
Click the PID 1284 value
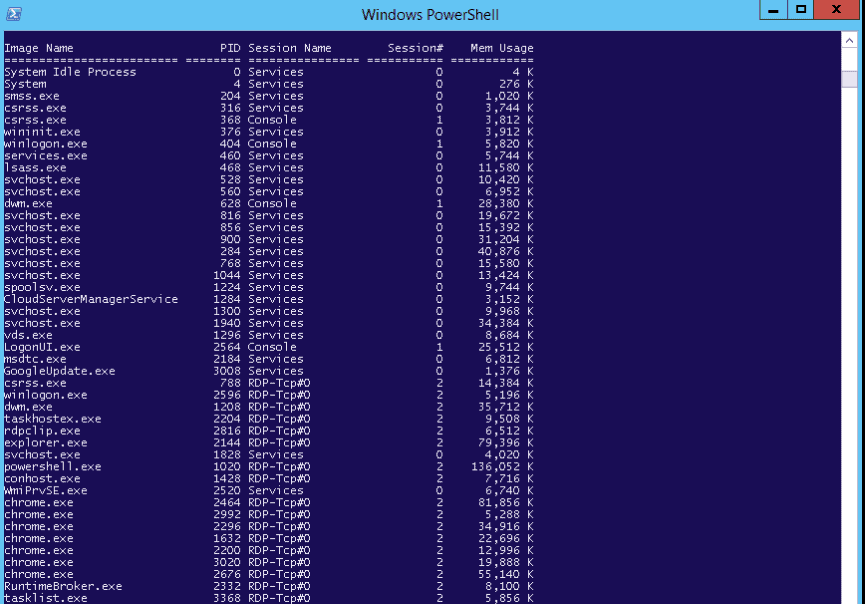point(227,300)
